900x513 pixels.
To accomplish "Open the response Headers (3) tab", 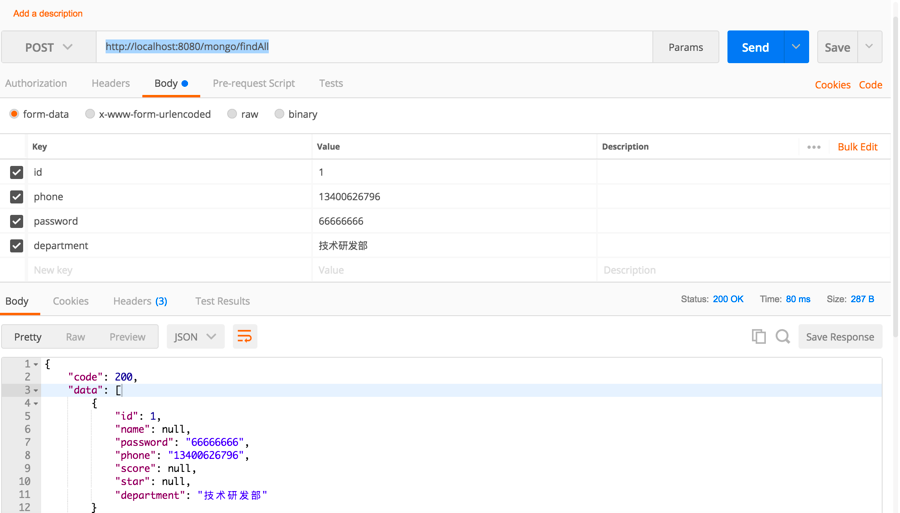I will pyautogui.click(x=140, y=301).
